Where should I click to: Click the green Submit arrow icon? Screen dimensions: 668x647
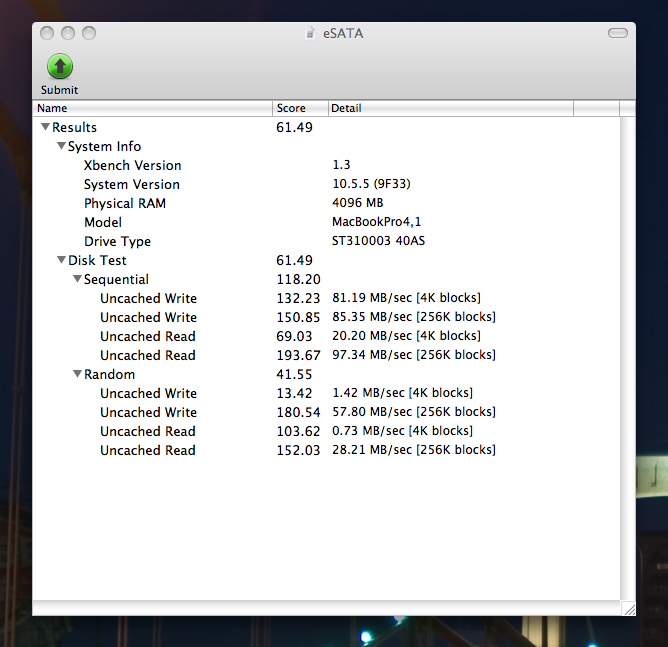(x=60, y=67)
